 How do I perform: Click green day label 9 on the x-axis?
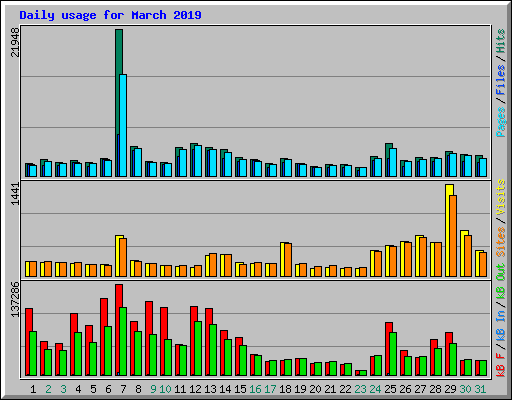153,389
